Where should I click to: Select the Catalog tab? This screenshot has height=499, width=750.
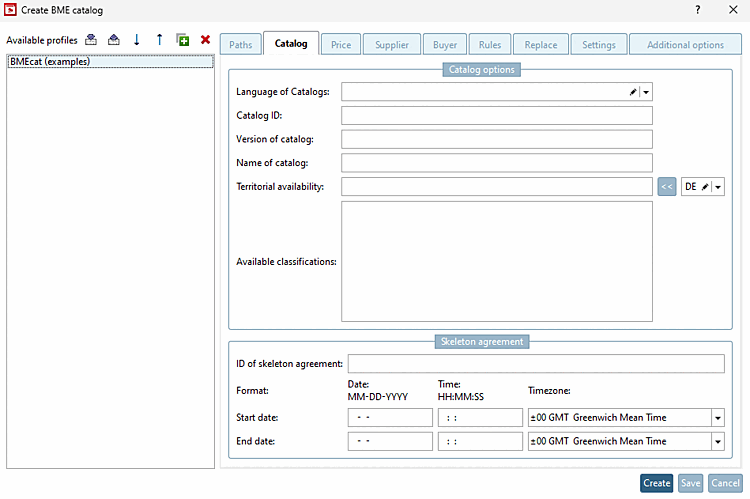291,44
